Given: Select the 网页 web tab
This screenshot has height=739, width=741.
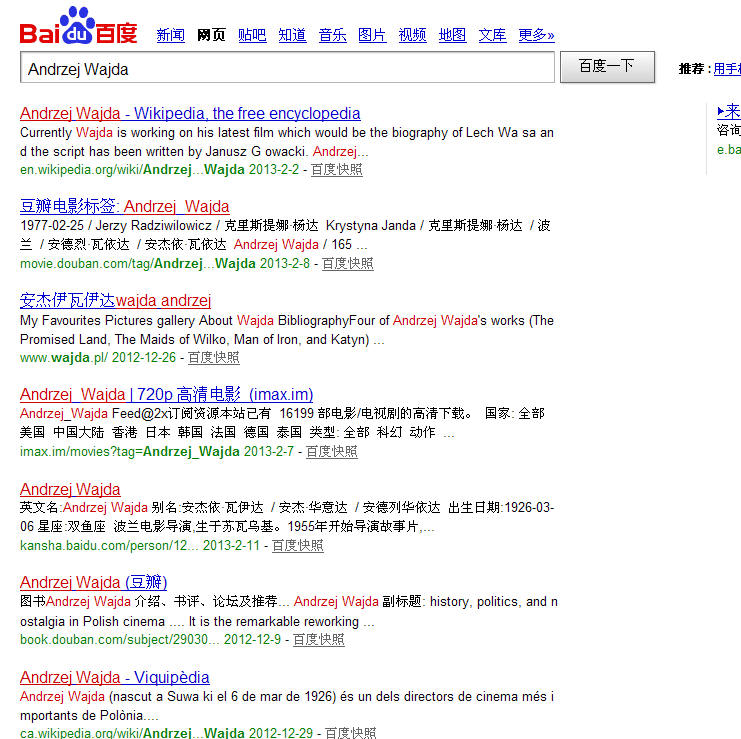Looking at the screenshot, I should (211, 35).
